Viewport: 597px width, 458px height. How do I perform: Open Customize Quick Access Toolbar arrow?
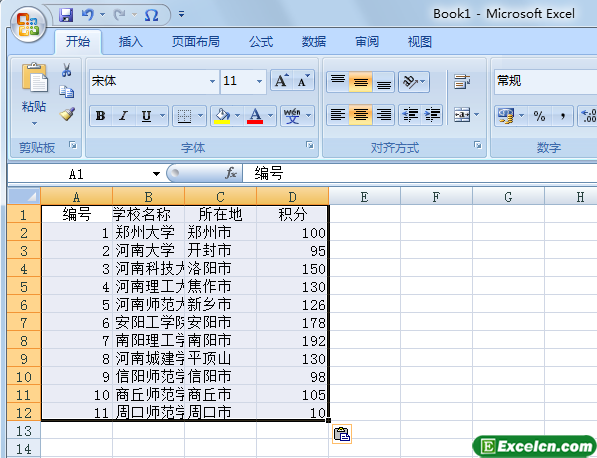coord(182,15)
